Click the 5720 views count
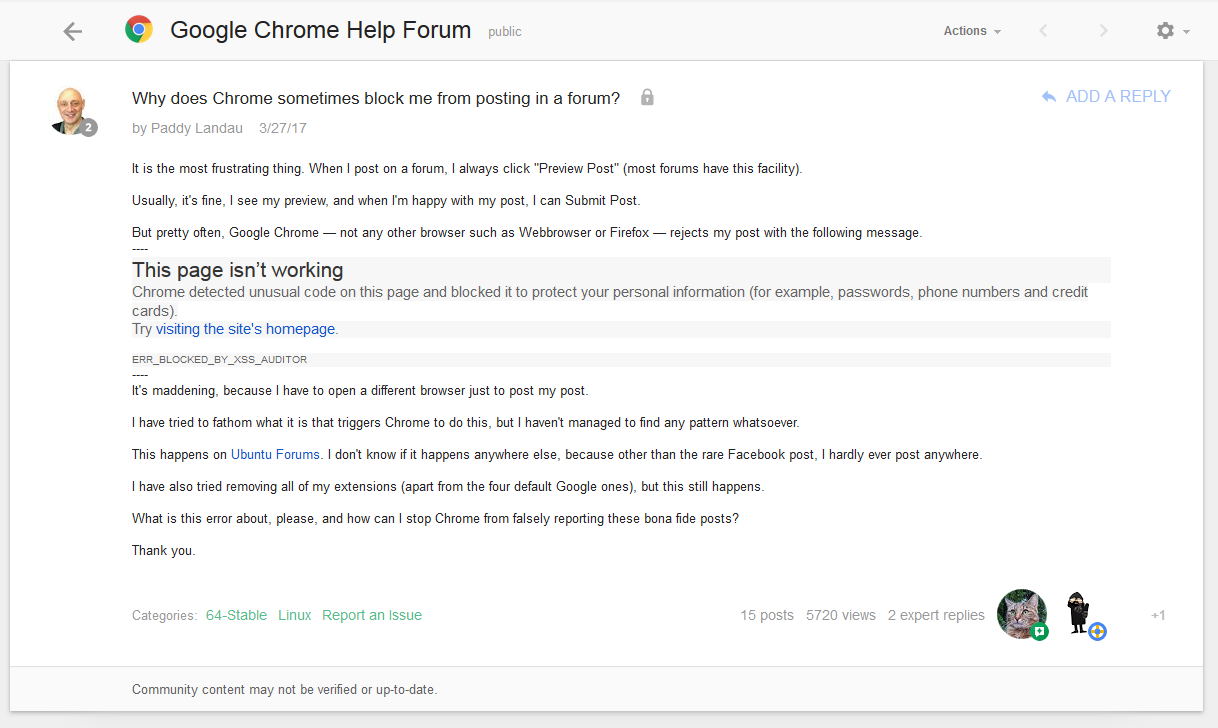 tap(841, 615)
